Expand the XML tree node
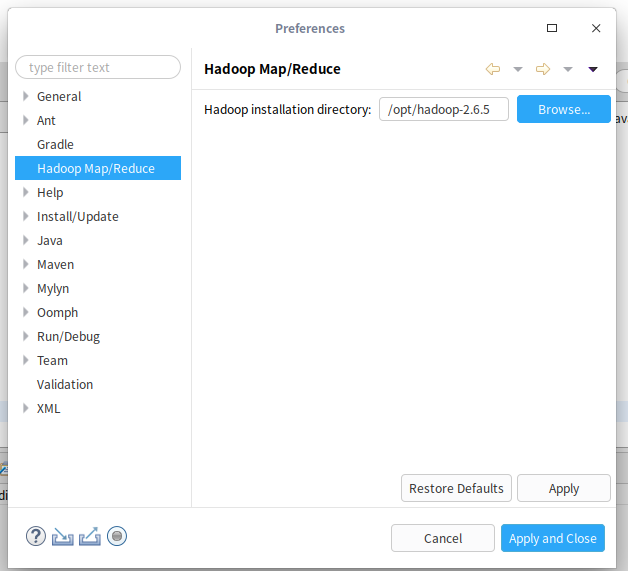This screenshot has height=571, width=628. click(26, 408)
